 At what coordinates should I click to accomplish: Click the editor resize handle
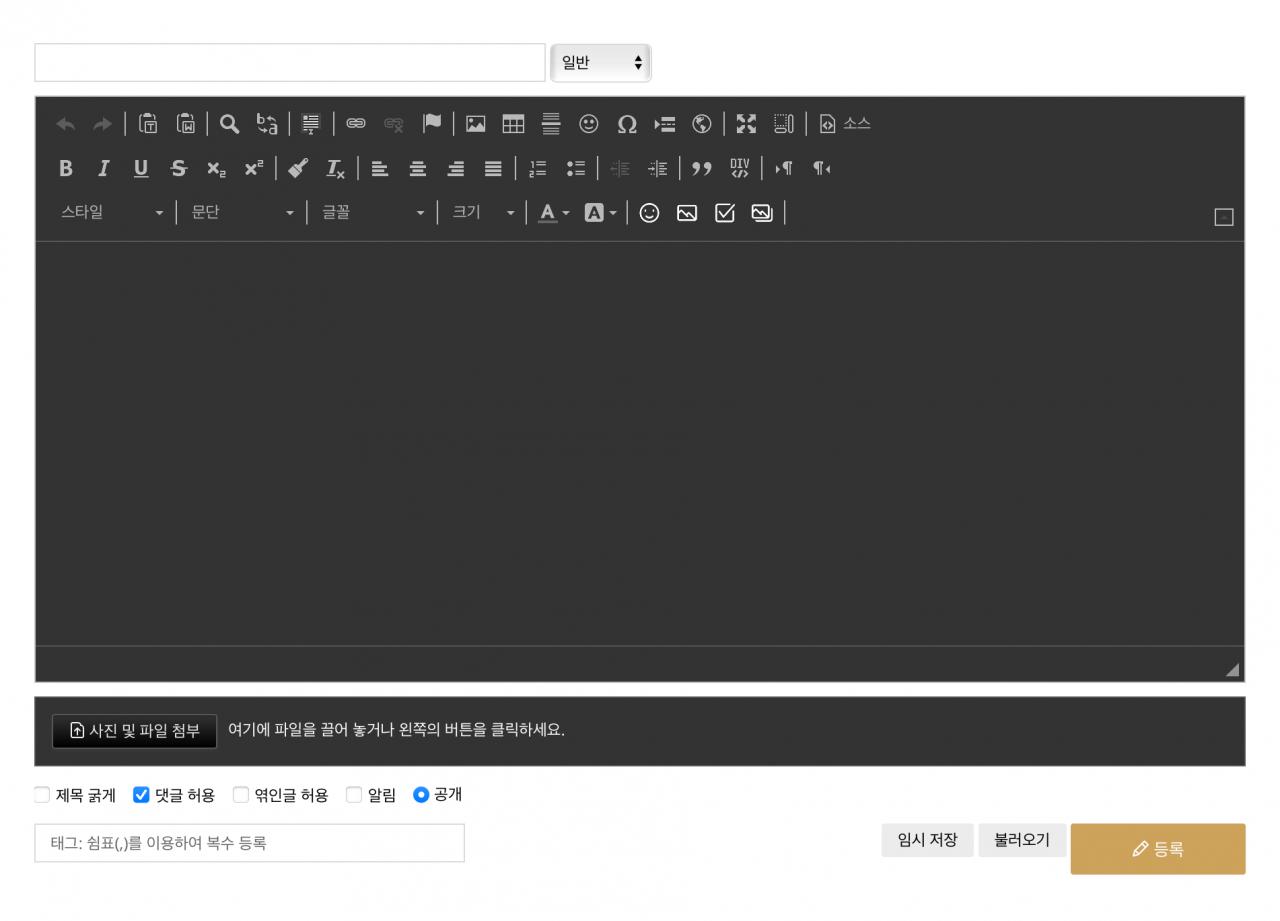pos(1232,670)
